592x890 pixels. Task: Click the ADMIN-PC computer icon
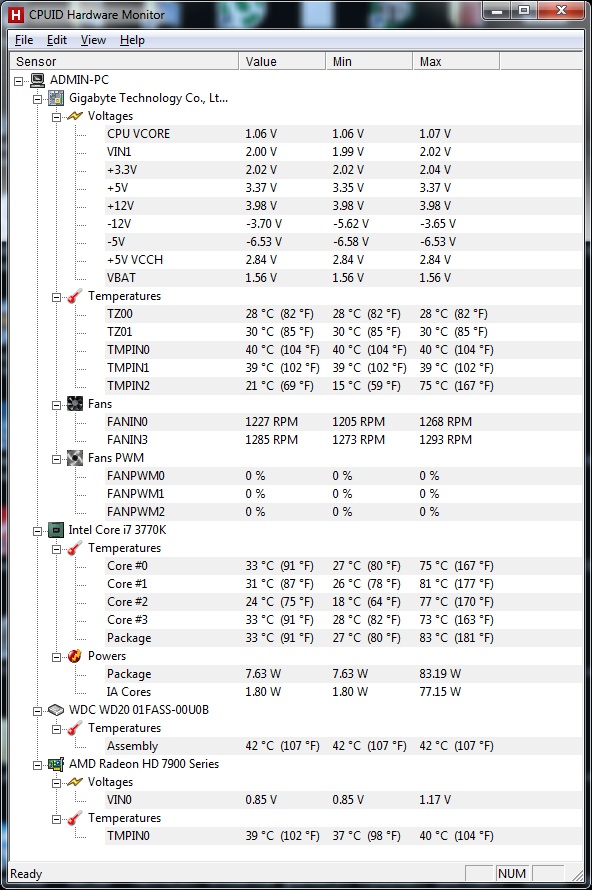point(37,80)
